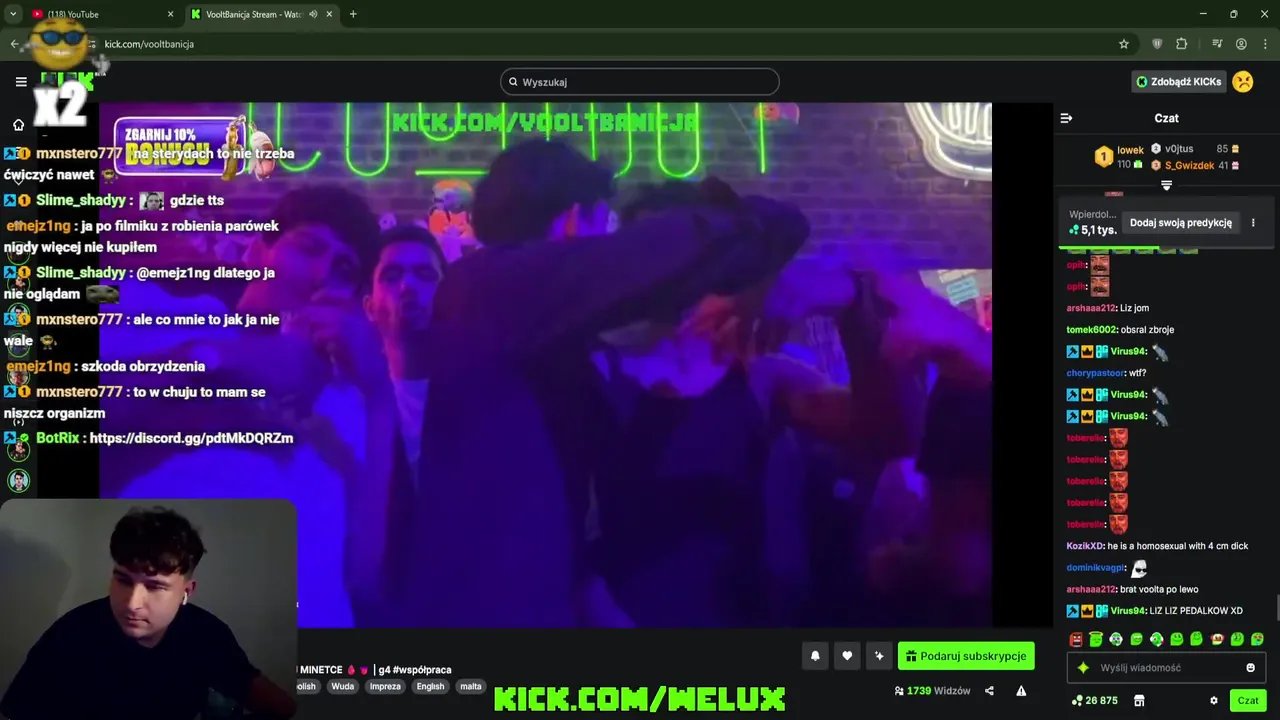Open a new browser tab with plus
The width and height of the screenshot is (1280, 720).
point(353,14)
